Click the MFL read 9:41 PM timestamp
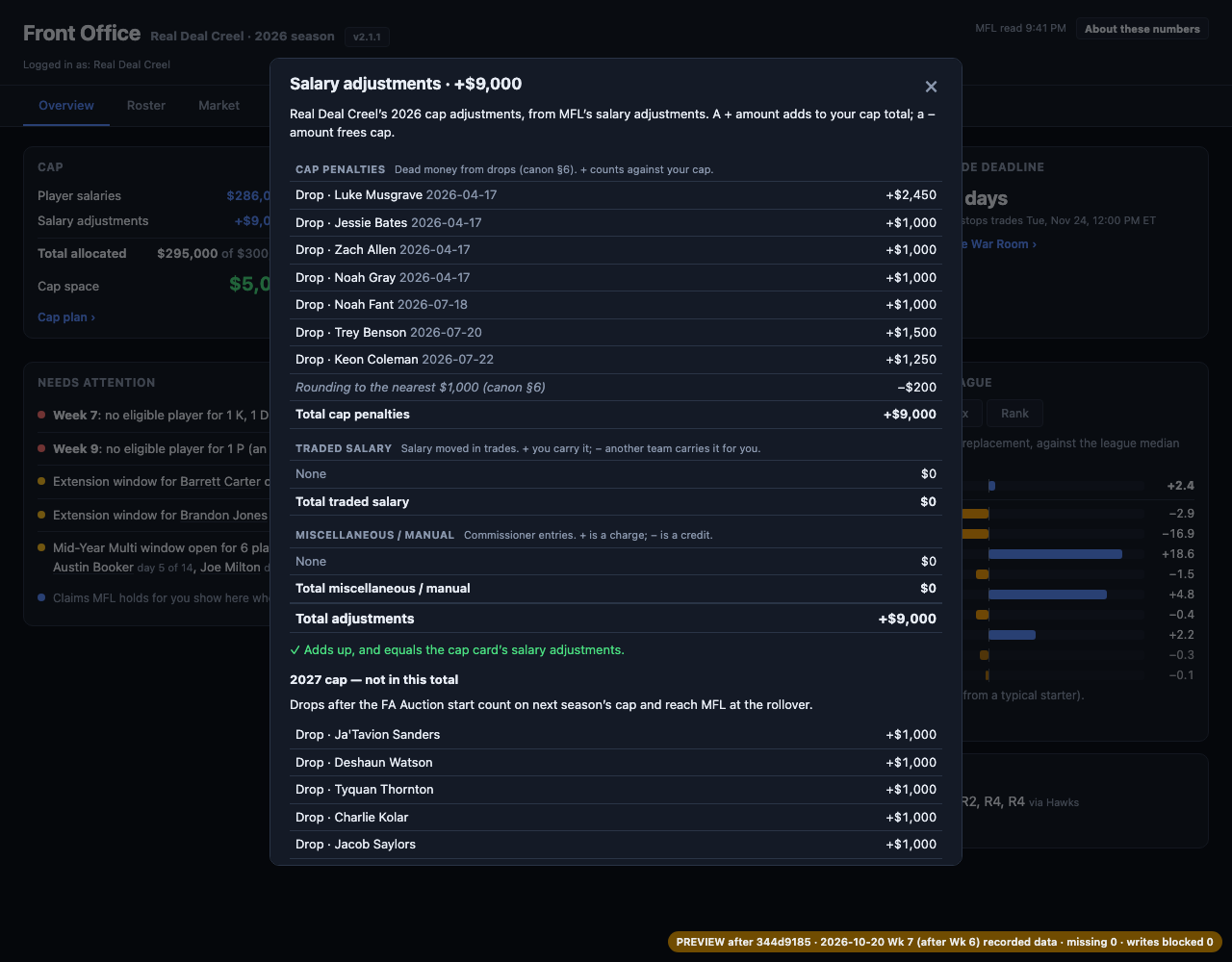The image size is (1232, 962). (1020, 29)
